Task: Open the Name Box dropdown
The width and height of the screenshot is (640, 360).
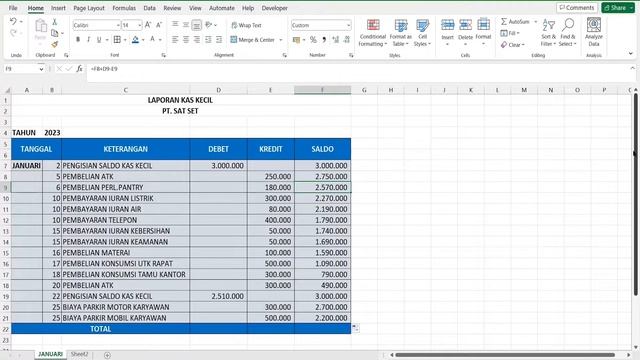Action: click(x=41, y=69)
